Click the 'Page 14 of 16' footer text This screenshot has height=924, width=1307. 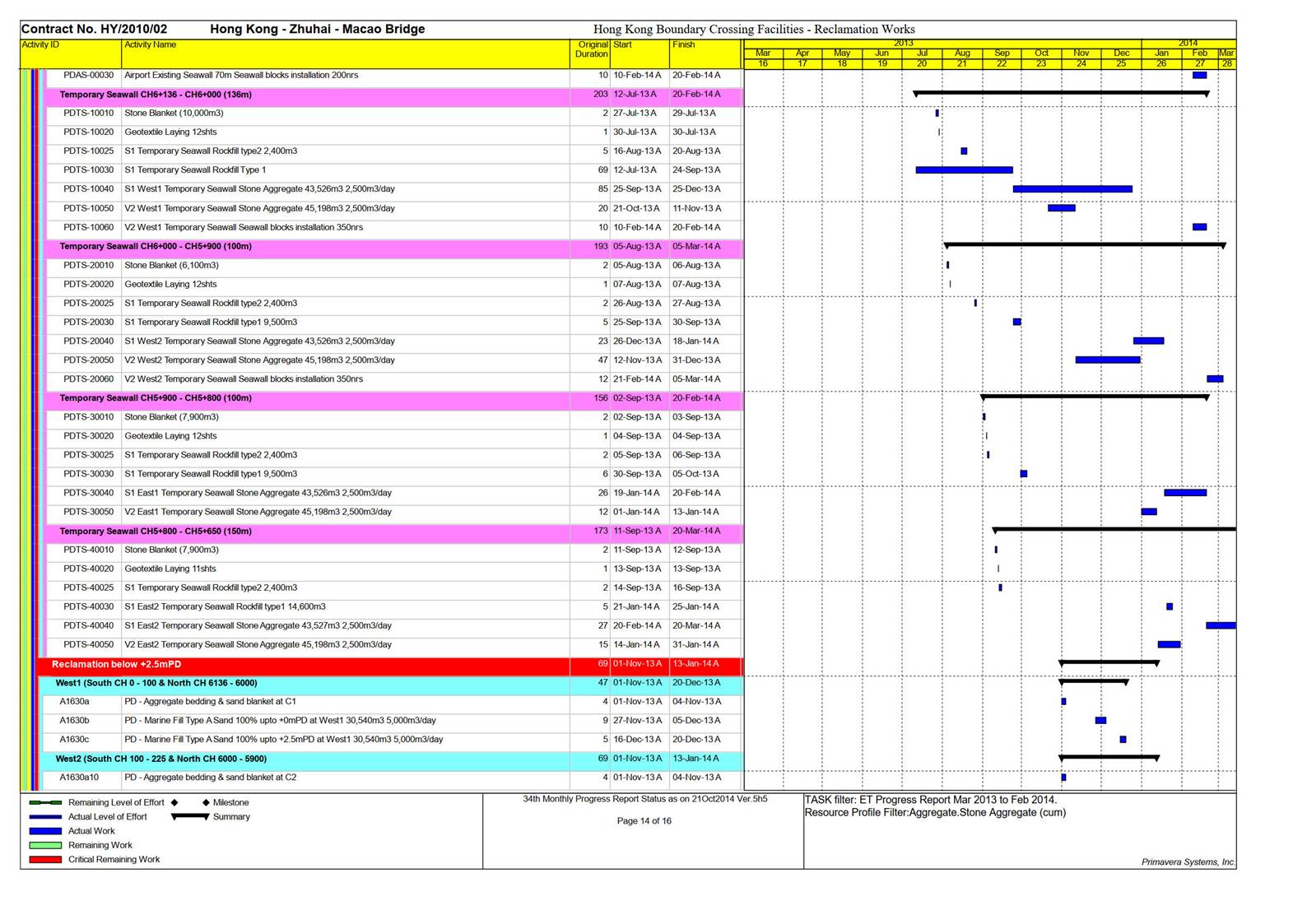[x=644, y=821]
